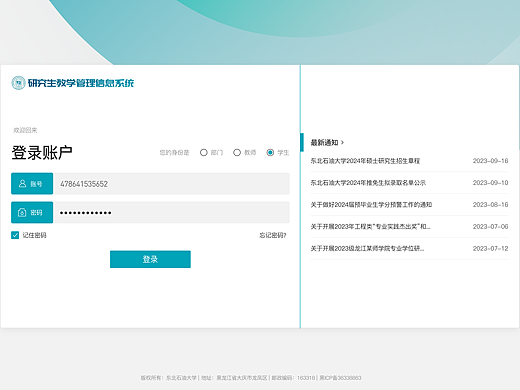The width and height of the screenshot is (520, 390).
Task: Open notice 关于开展2023级龙江某师学院专业学位研
Action: tap(367, 249)
